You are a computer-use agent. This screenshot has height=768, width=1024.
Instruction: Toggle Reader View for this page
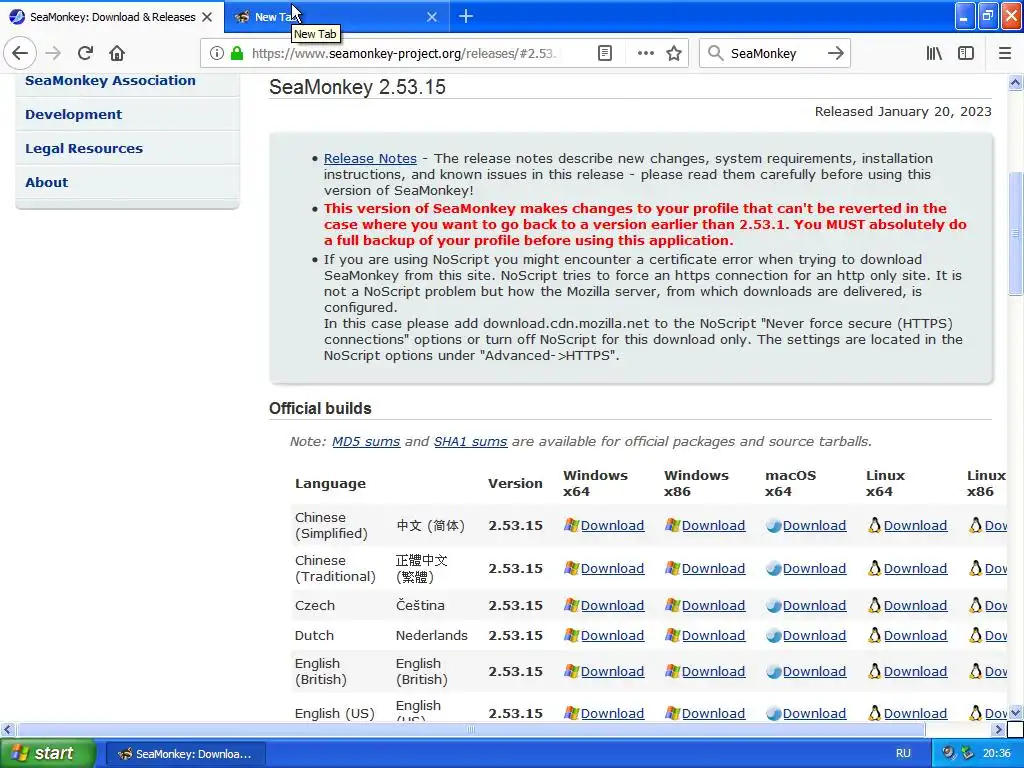[x=605, y=53]
